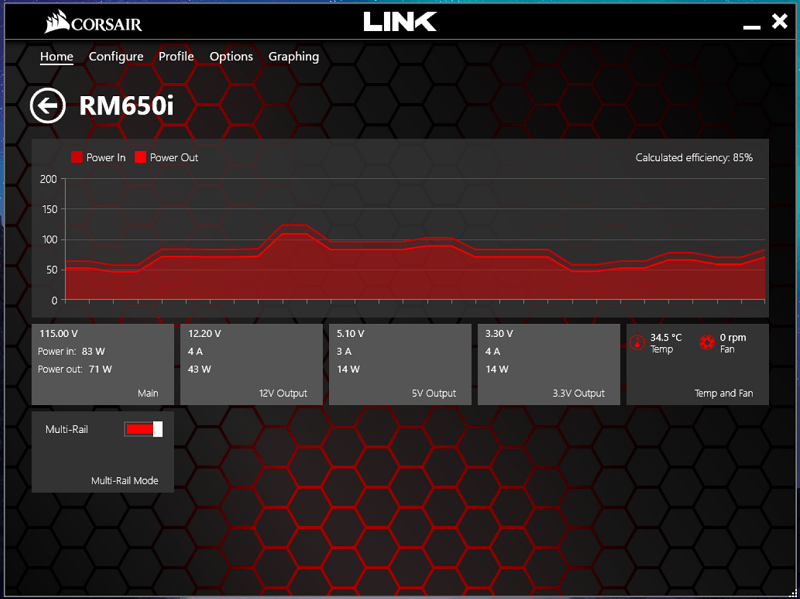Click the LINK title logo
This screenshot has height=599, width=800.
tap(400, 22)
